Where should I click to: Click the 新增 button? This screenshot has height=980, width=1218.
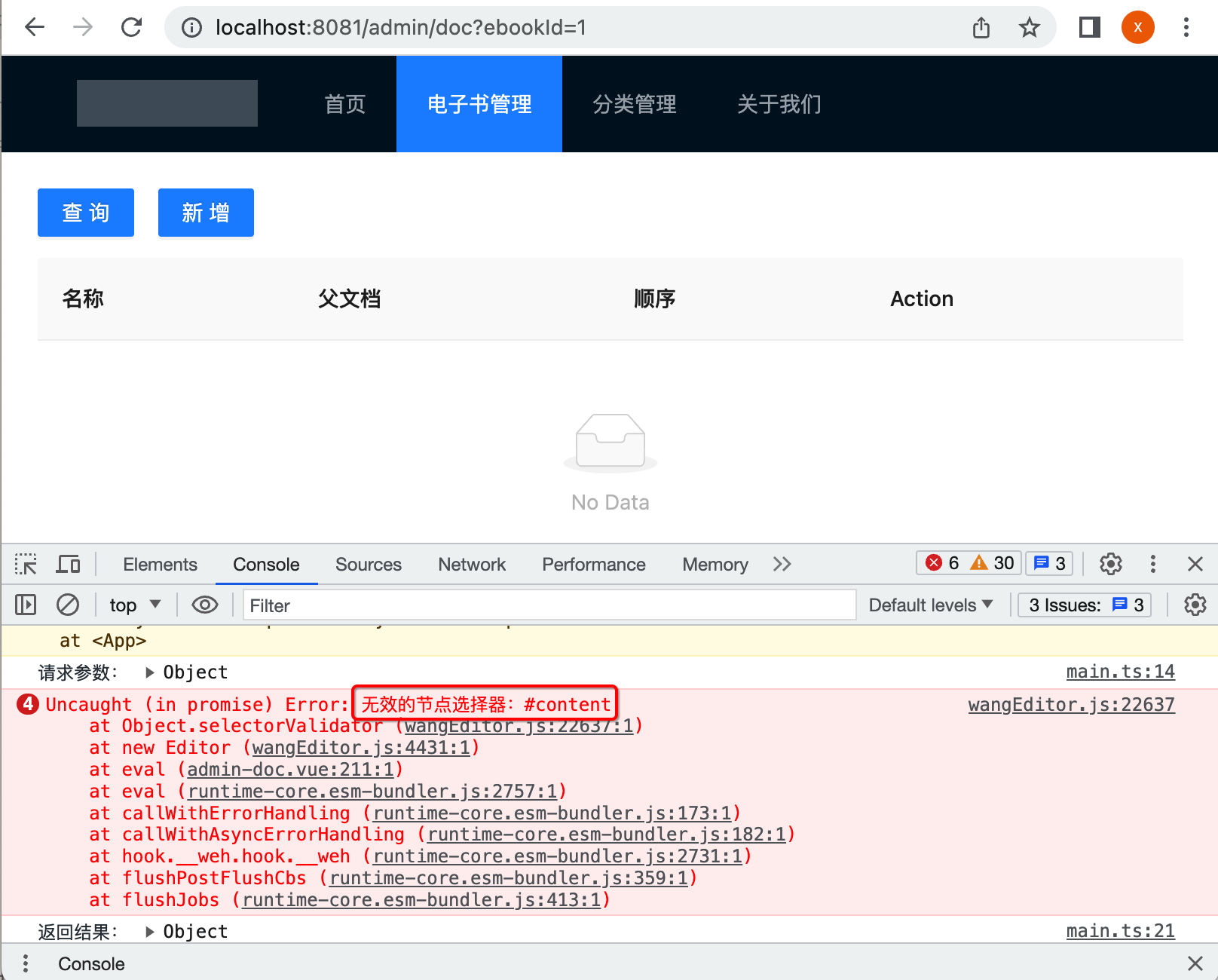point(205,213)
